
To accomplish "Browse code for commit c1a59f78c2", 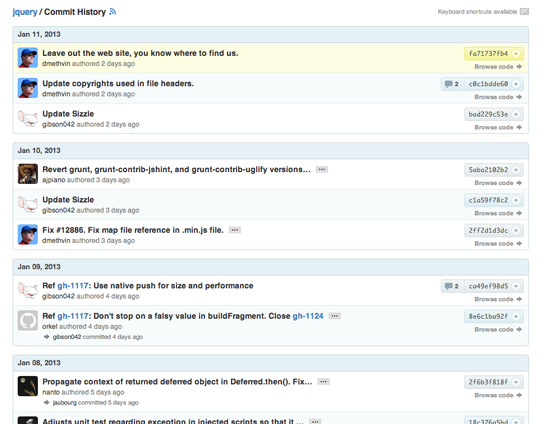I will click(x=498, y=213).
